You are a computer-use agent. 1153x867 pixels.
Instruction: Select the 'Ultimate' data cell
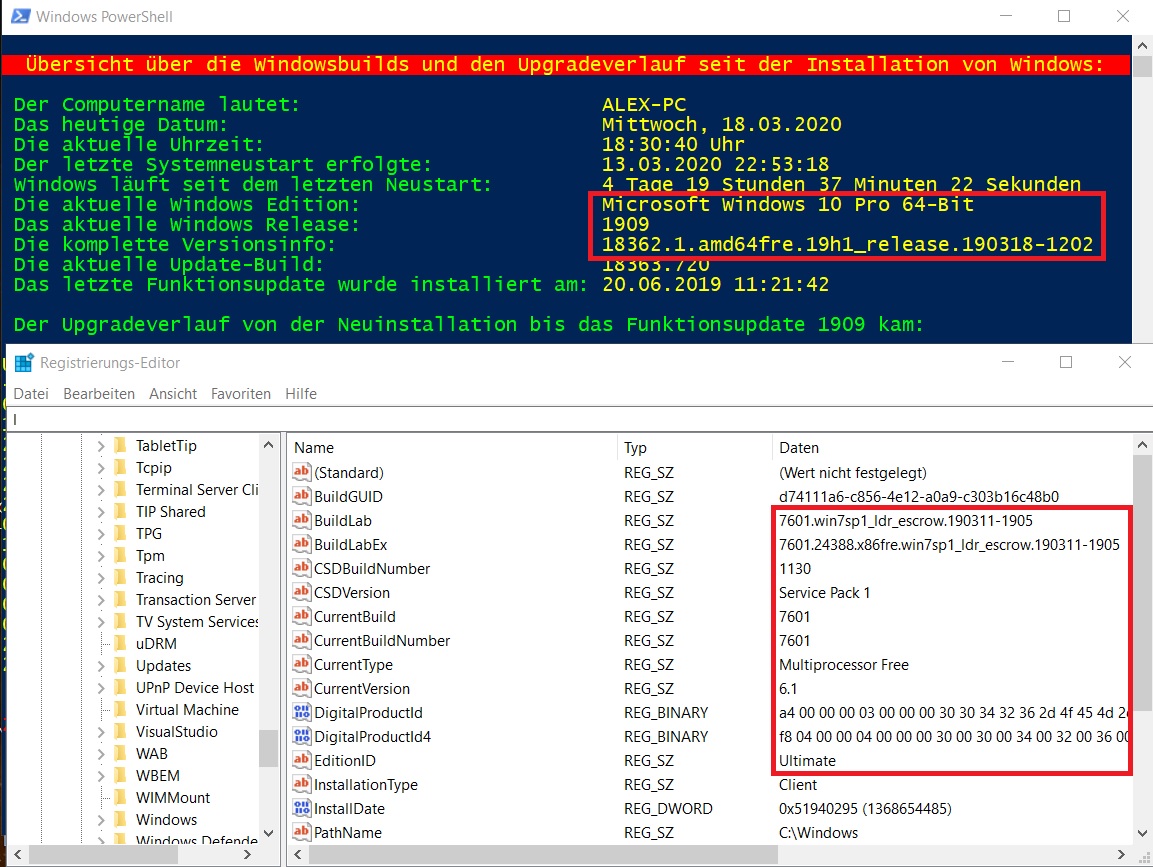pos(807,760)
